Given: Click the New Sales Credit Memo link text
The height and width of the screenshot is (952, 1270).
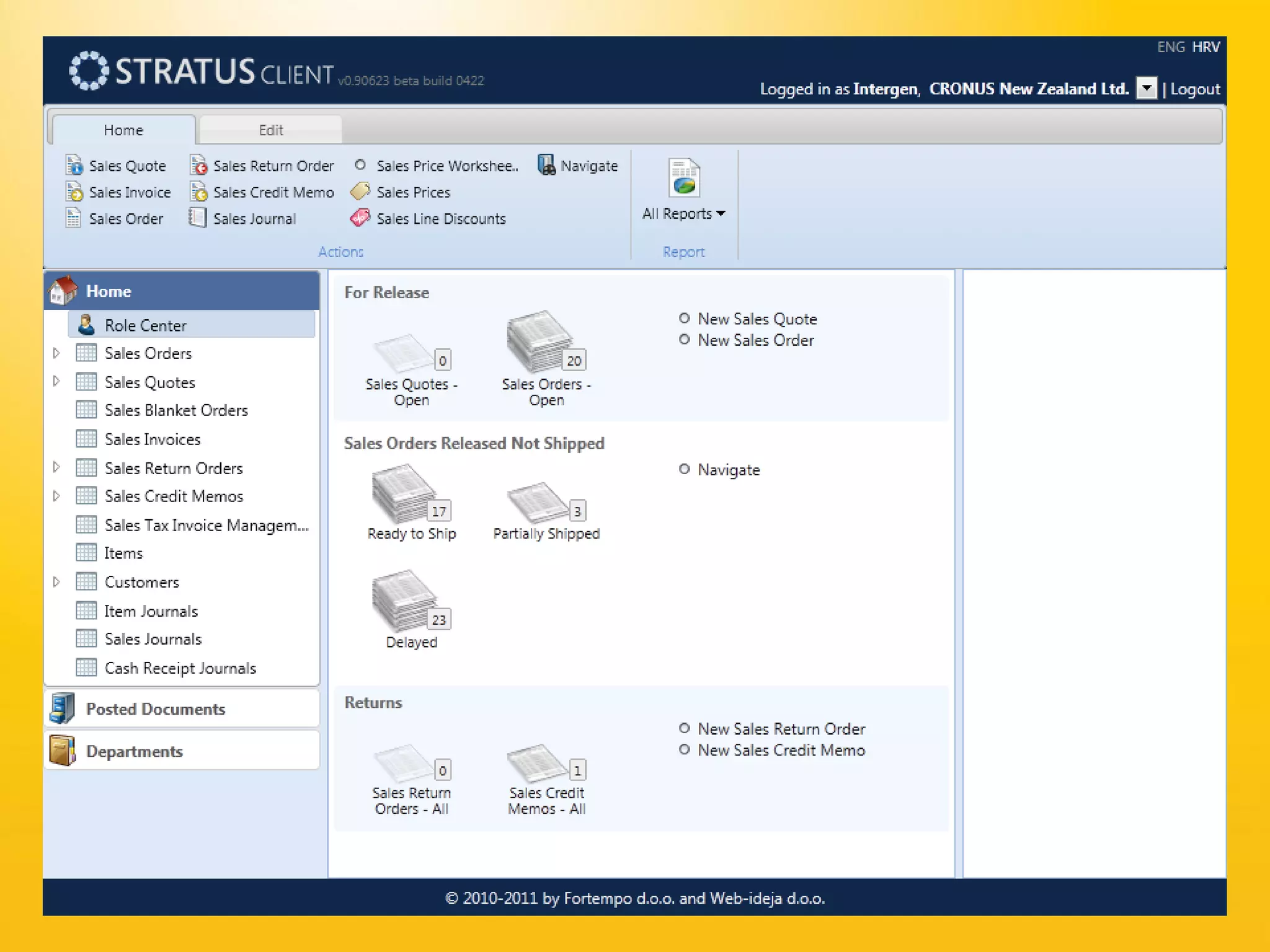Looking at the screenshot, I should [781, 750].
